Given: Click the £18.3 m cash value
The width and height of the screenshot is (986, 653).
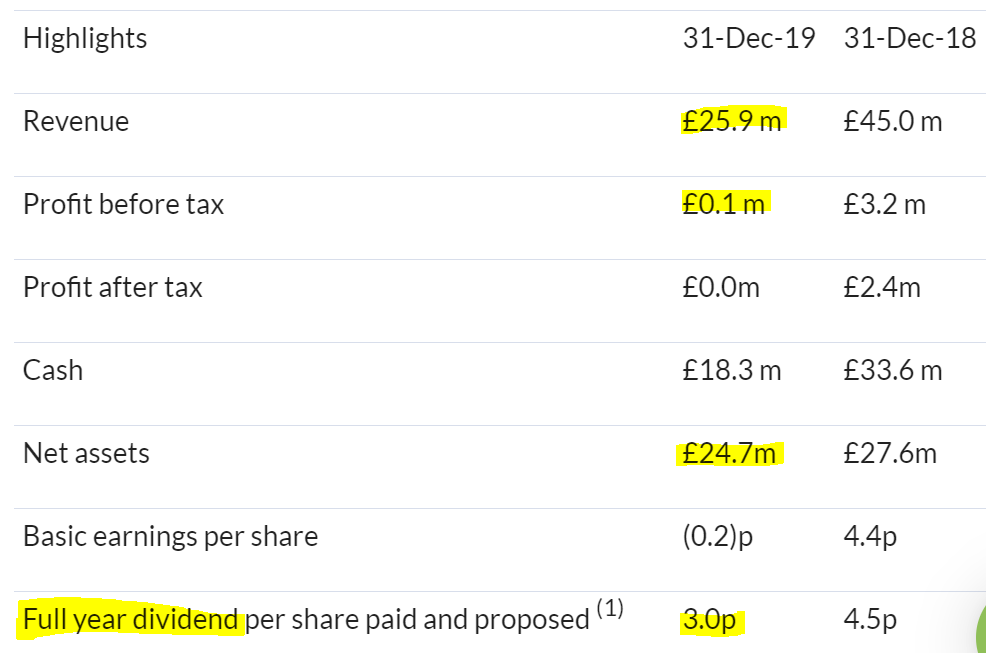Looking at the screenshot, I should tap(732, 371).
